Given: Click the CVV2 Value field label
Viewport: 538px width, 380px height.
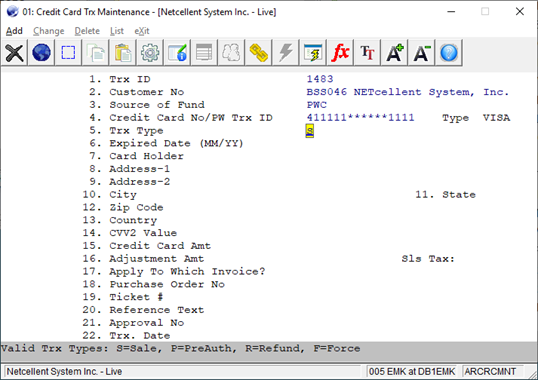Looking at the screenshot, I should pyautogui.click(x=143, y=233).
